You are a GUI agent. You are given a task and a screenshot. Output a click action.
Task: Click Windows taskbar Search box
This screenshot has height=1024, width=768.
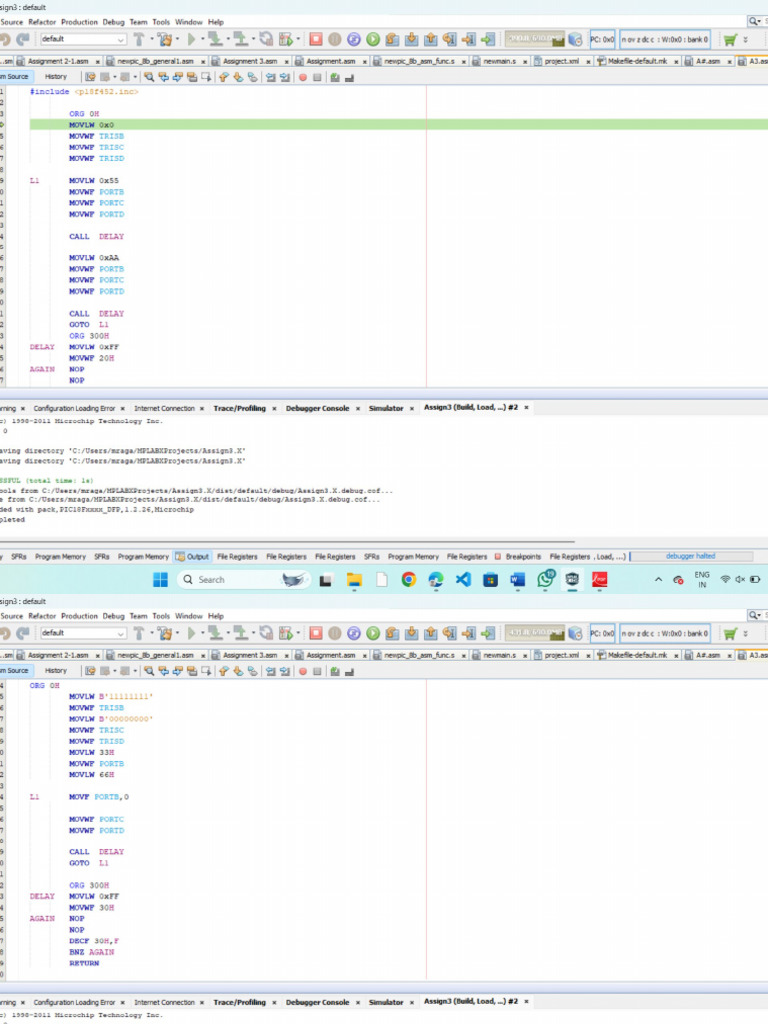(243, 579)
